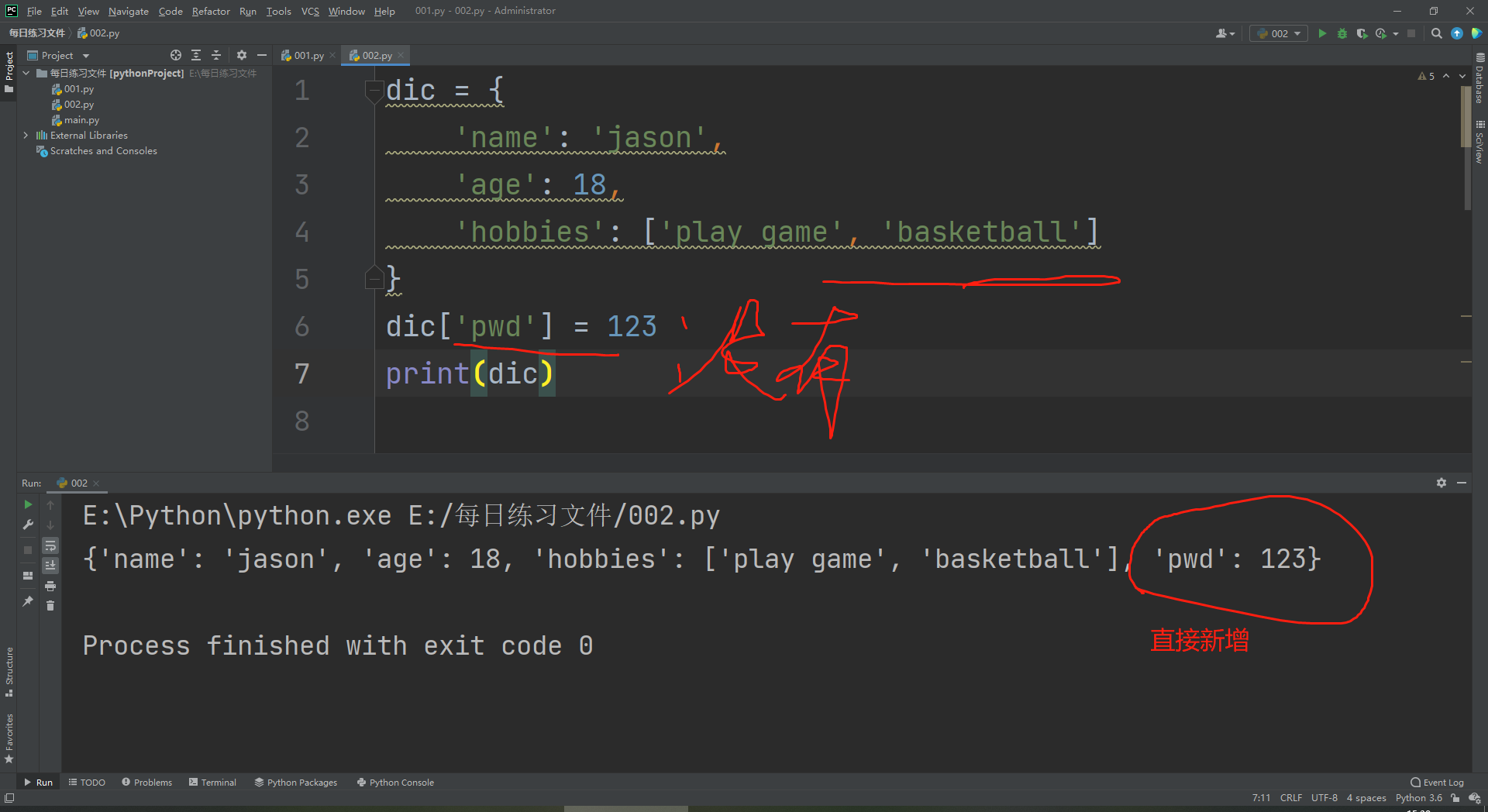The width and height of the screenshot is (1488, 812).
Task: Open the user account dropdown
Action: tap(1225, 33)
